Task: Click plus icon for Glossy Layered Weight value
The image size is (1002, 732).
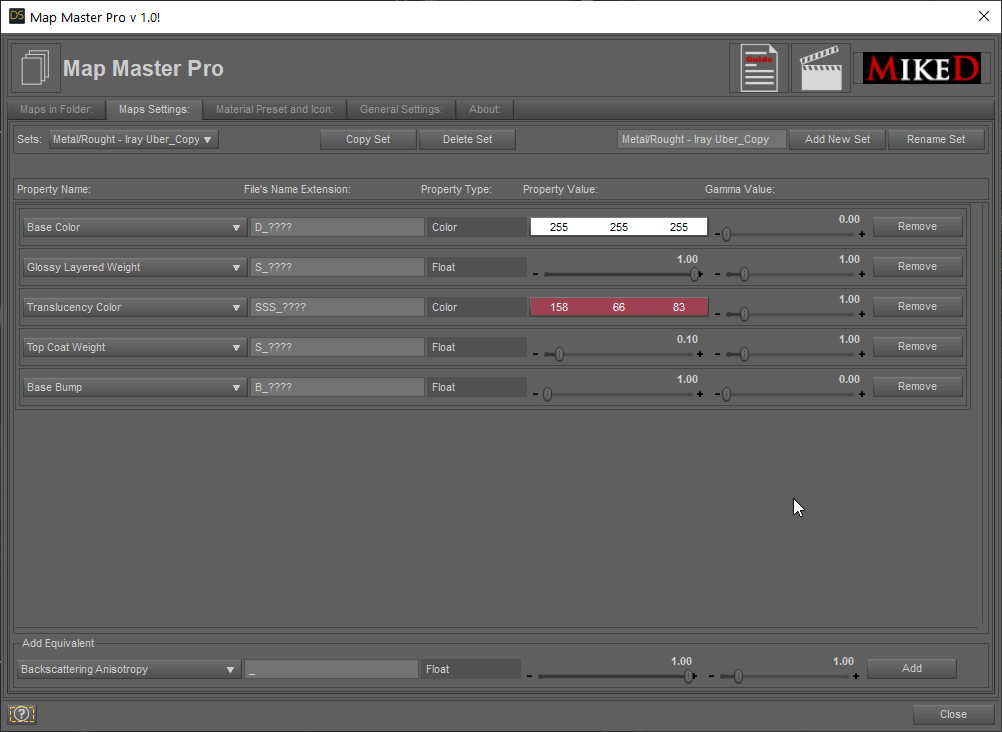Action: (700, 274)
